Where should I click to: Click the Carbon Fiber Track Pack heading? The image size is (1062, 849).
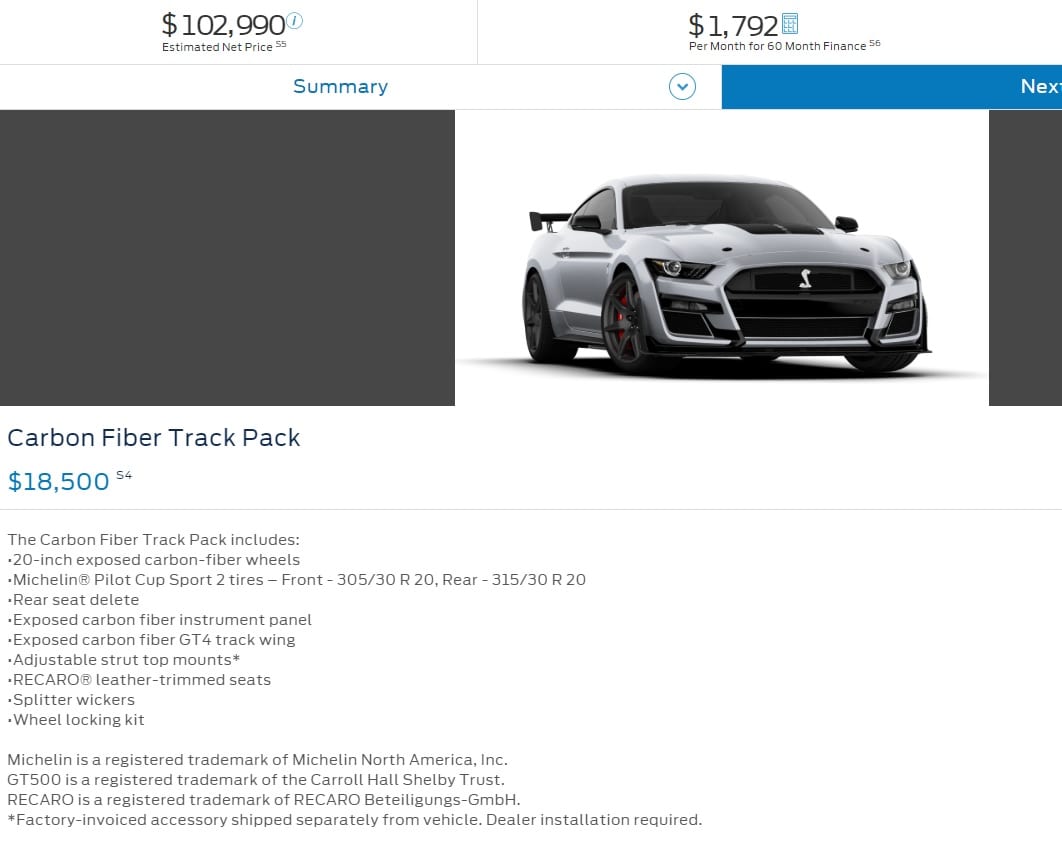pyautogui.click(x=154, y=437)
